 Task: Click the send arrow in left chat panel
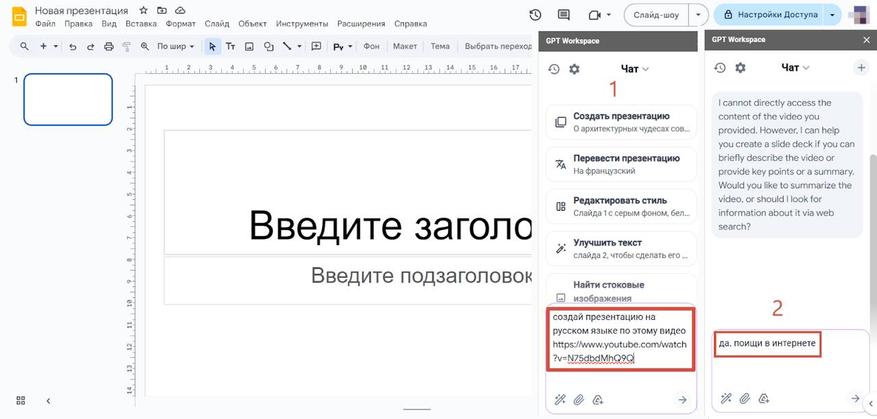[682, 399]
